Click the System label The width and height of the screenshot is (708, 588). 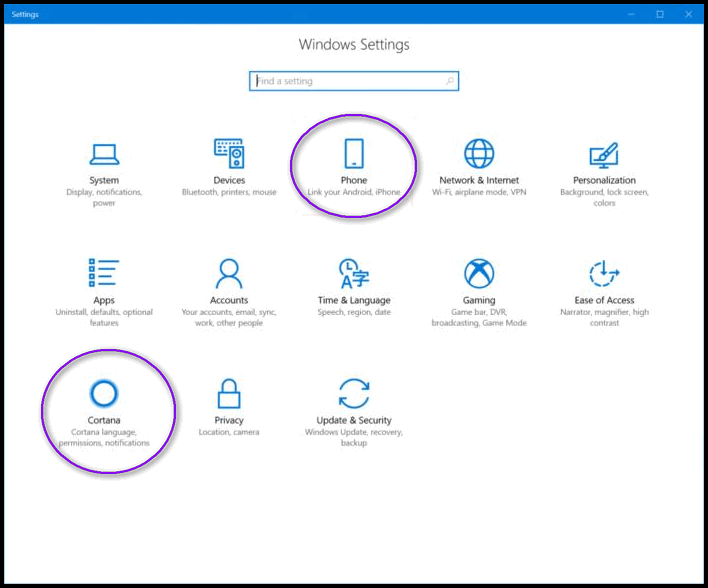[x=104, y=180]
